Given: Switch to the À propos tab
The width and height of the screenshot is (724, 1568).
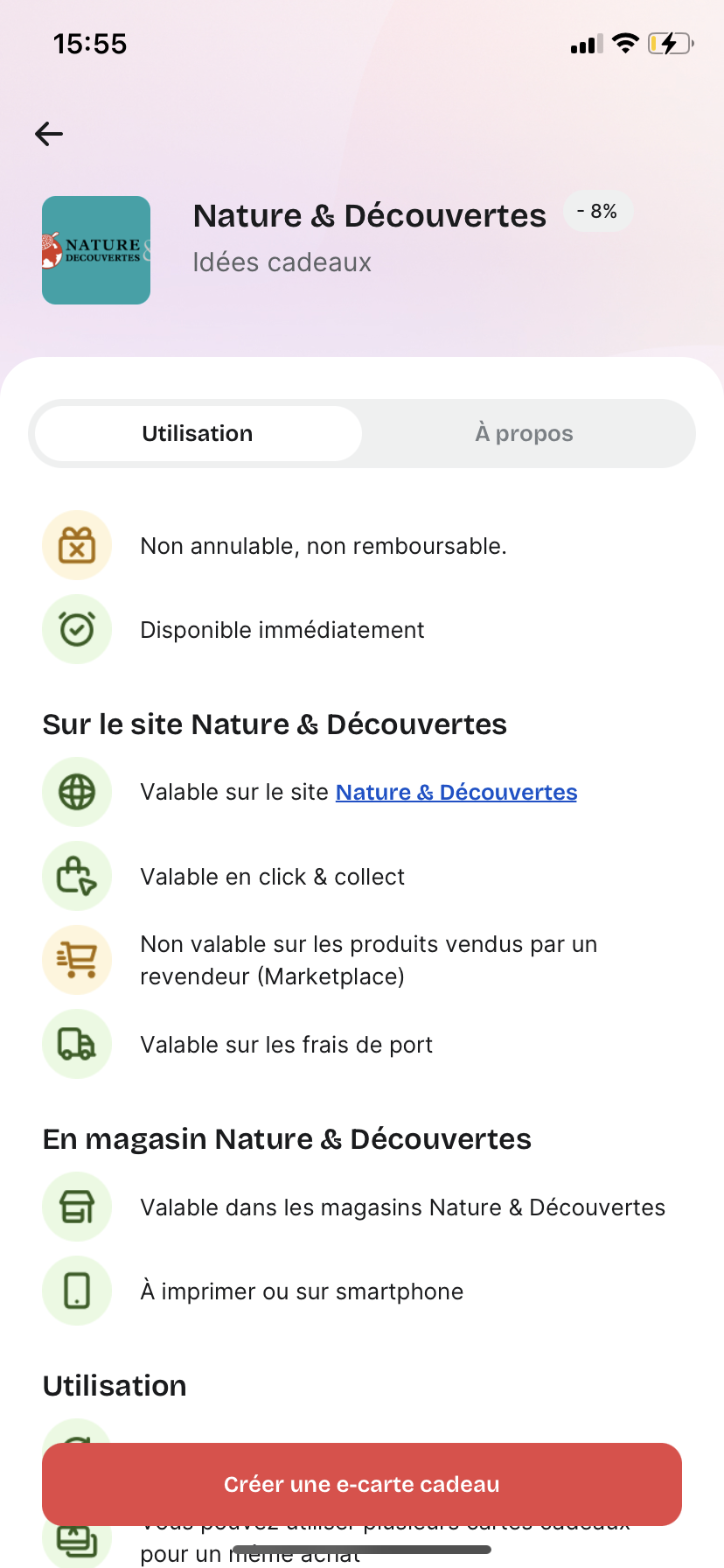Looking at the screenshot, I should [525, 433].
